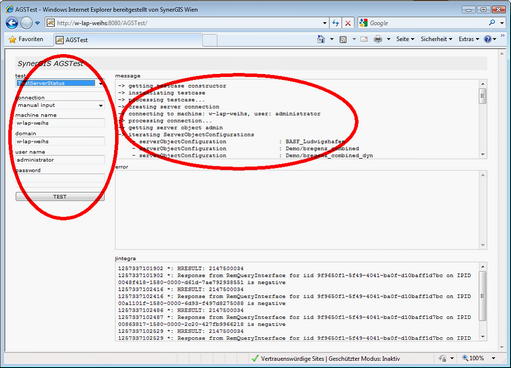Click the jintegra log scrollbar thumb
511x368 pixels.
coord(482,296)
